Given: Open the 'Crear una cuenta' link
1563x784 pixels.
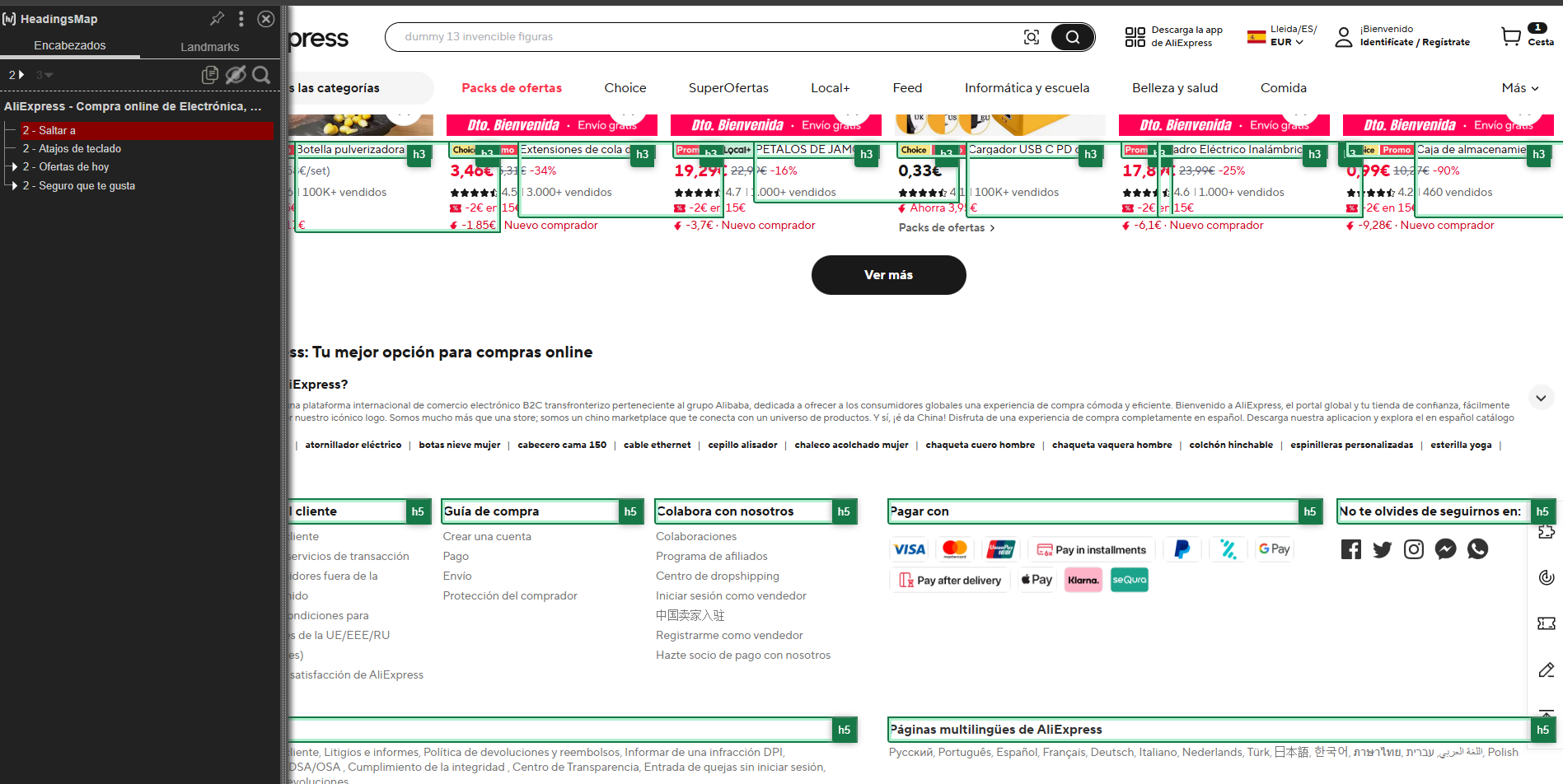Looking at the screenshot, I should coord(487,537).
